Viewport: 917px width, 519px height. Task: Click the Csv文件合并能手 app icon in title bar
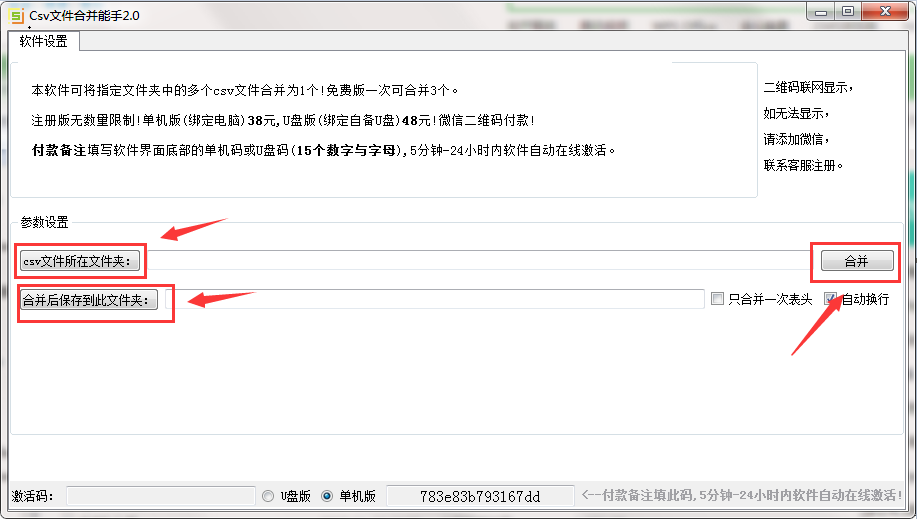click(x=17, y=16)
